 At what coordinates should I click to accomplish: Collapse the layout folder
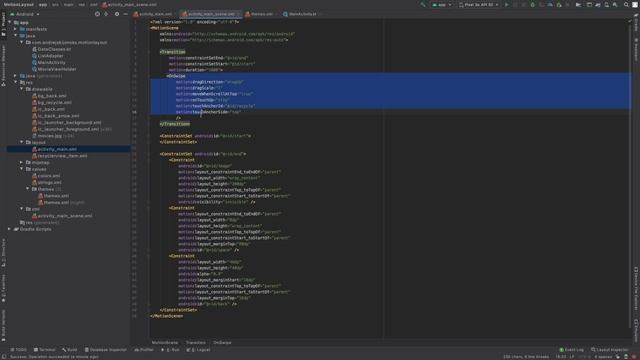coord(22,142)
